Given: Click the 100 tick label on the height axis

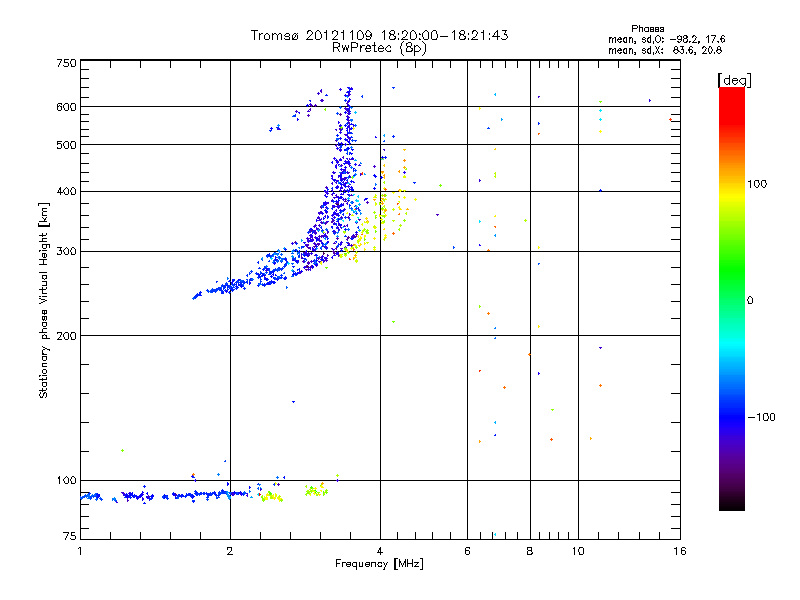Looking at the screenshot, I should pyautogui.click(x=66, y=480).
